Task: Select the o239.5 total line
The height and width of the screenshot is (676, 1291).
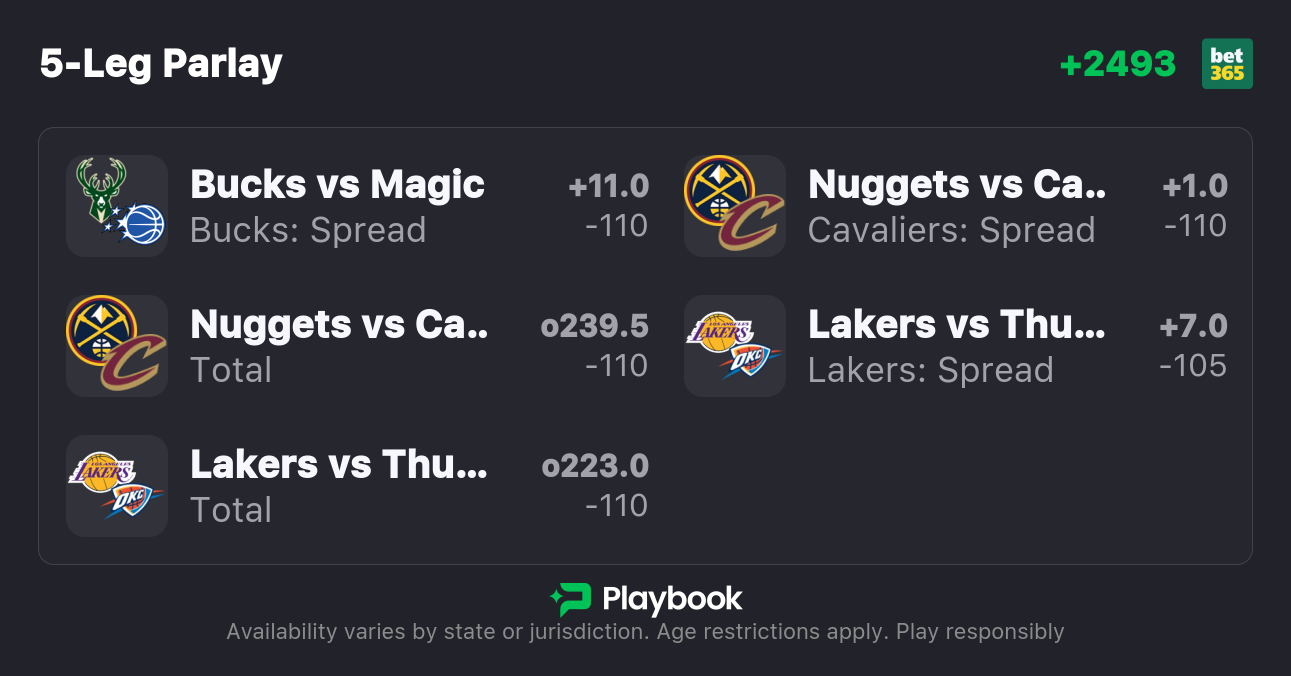Action: click(x=595, y=326)
